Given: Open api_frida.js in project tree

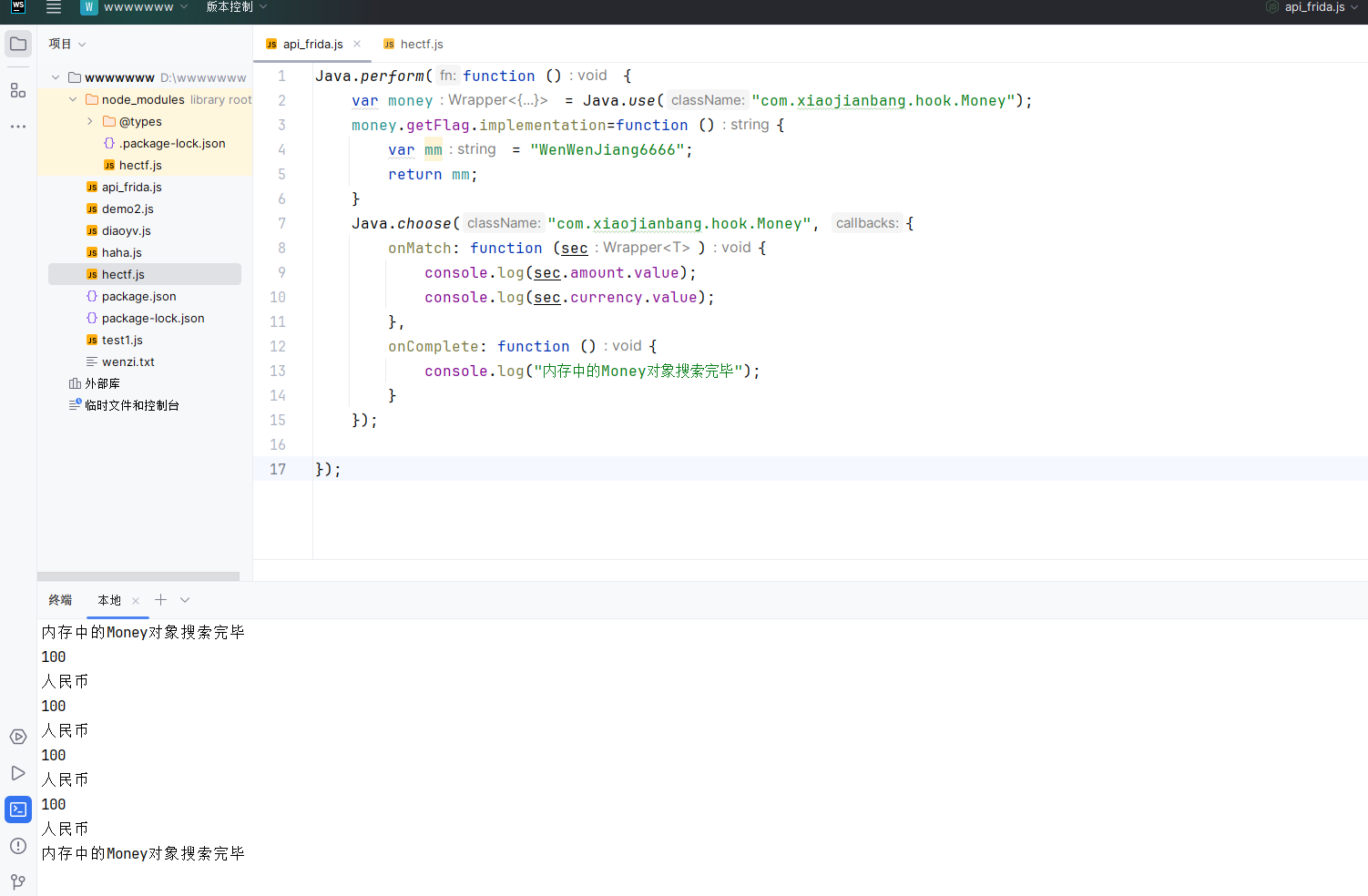Looking at the screenshot, I should [x=131, y=187].
